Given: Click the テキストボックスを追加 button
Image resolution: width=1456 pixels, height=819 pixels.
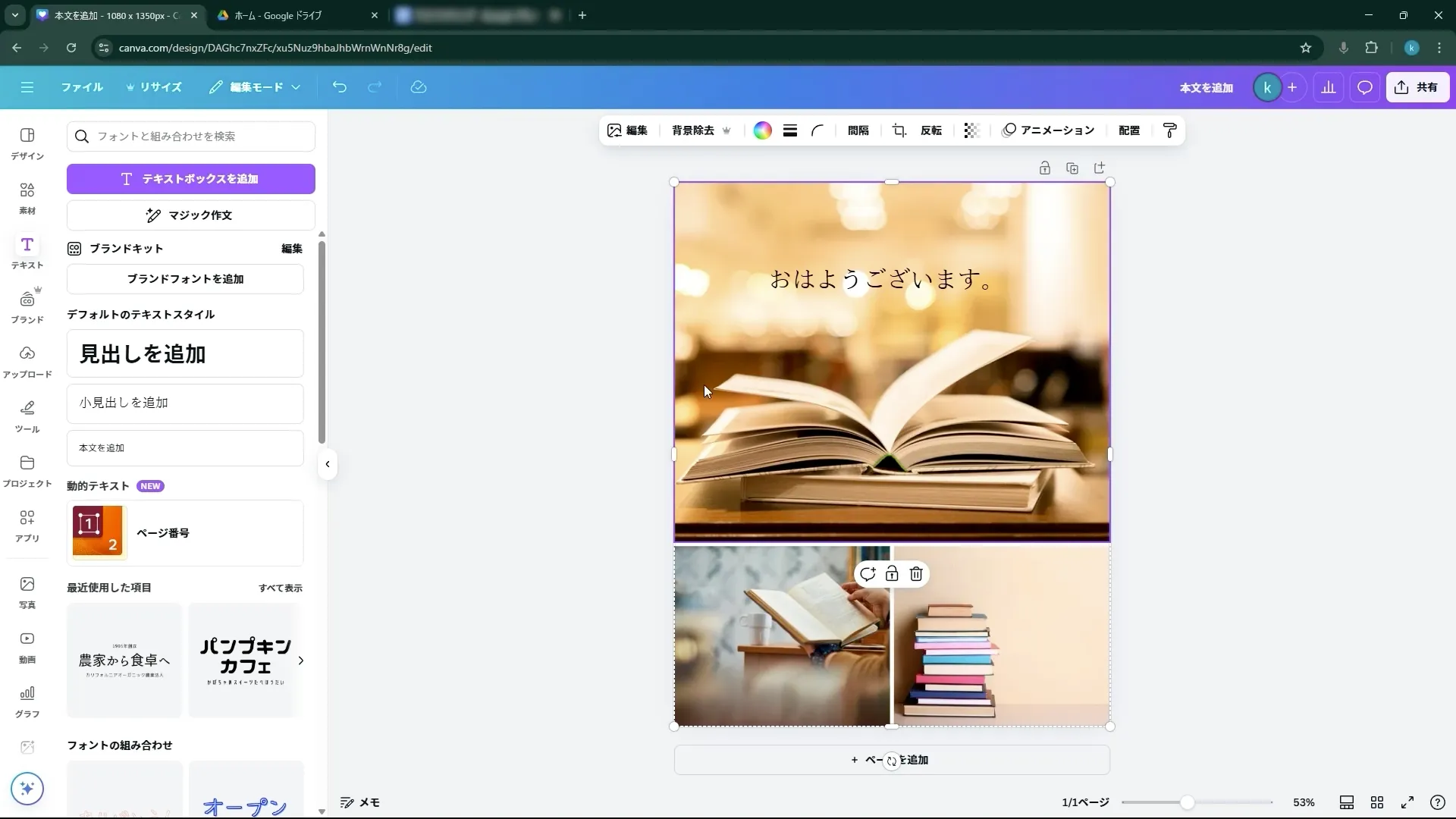Looking at the screenshot, I should pyautogui.click(x=190, y=179).
